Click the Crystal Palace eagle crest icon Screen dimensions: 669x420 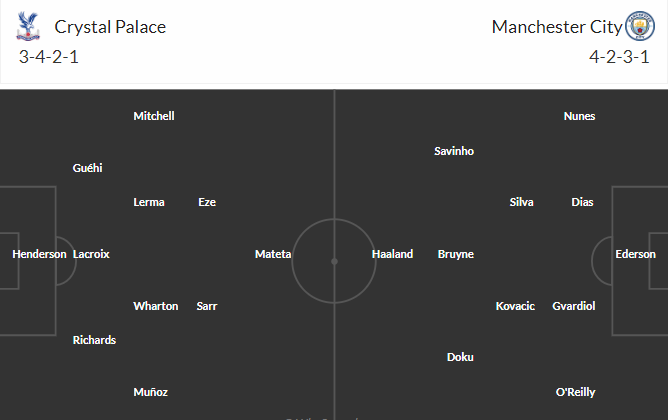[28, 26]
